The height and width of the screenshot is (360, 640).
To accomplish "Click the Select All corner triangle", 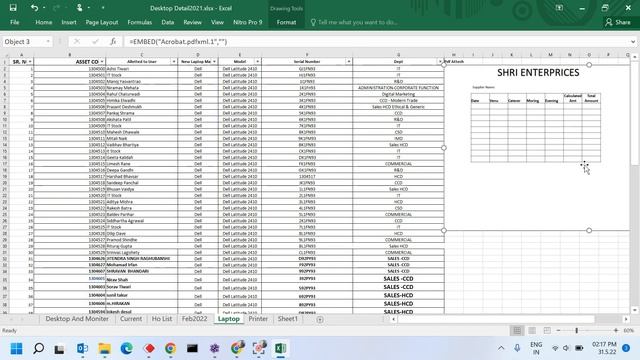I will point(5,55).
